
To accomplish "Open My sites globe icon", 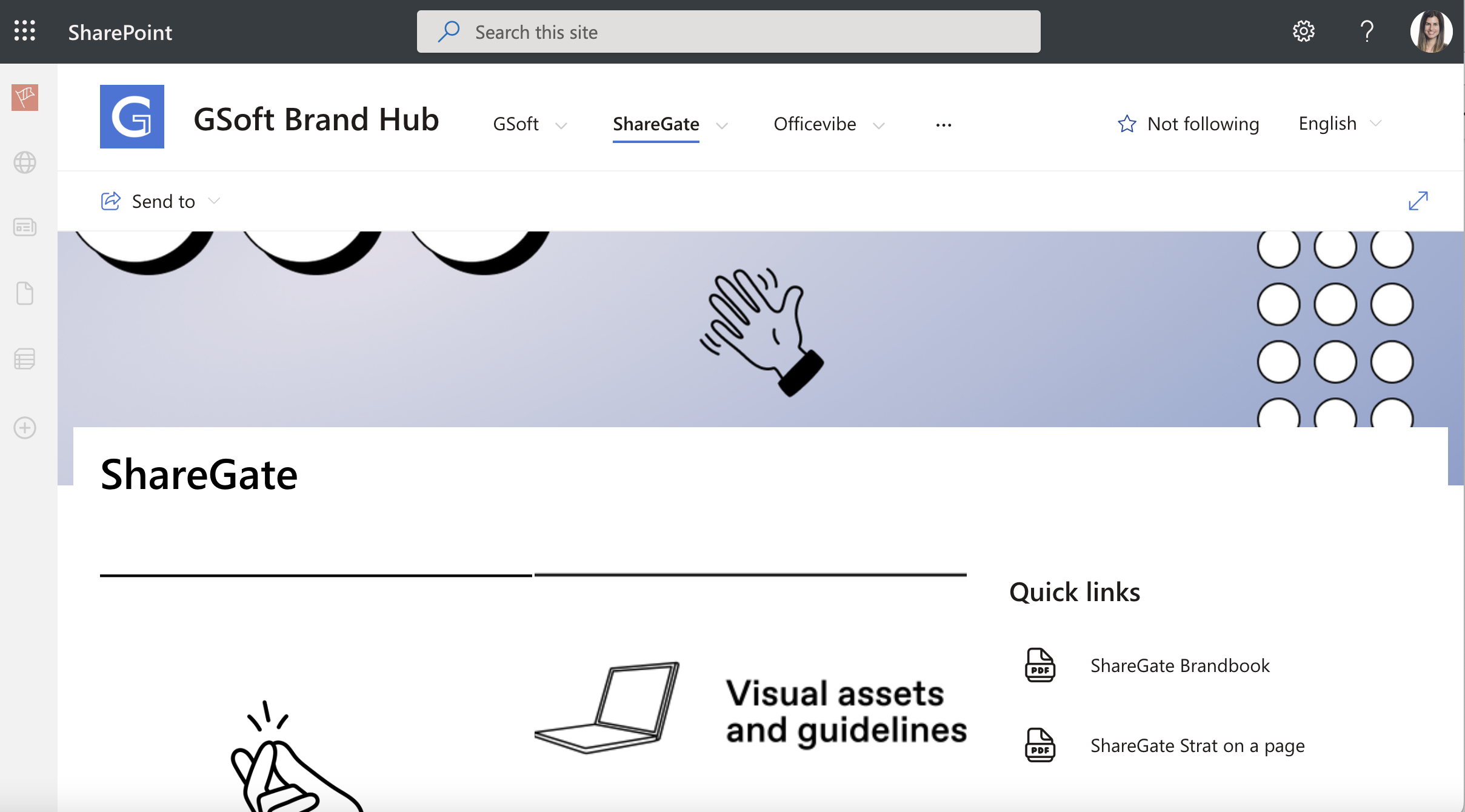I will (25, 162).
